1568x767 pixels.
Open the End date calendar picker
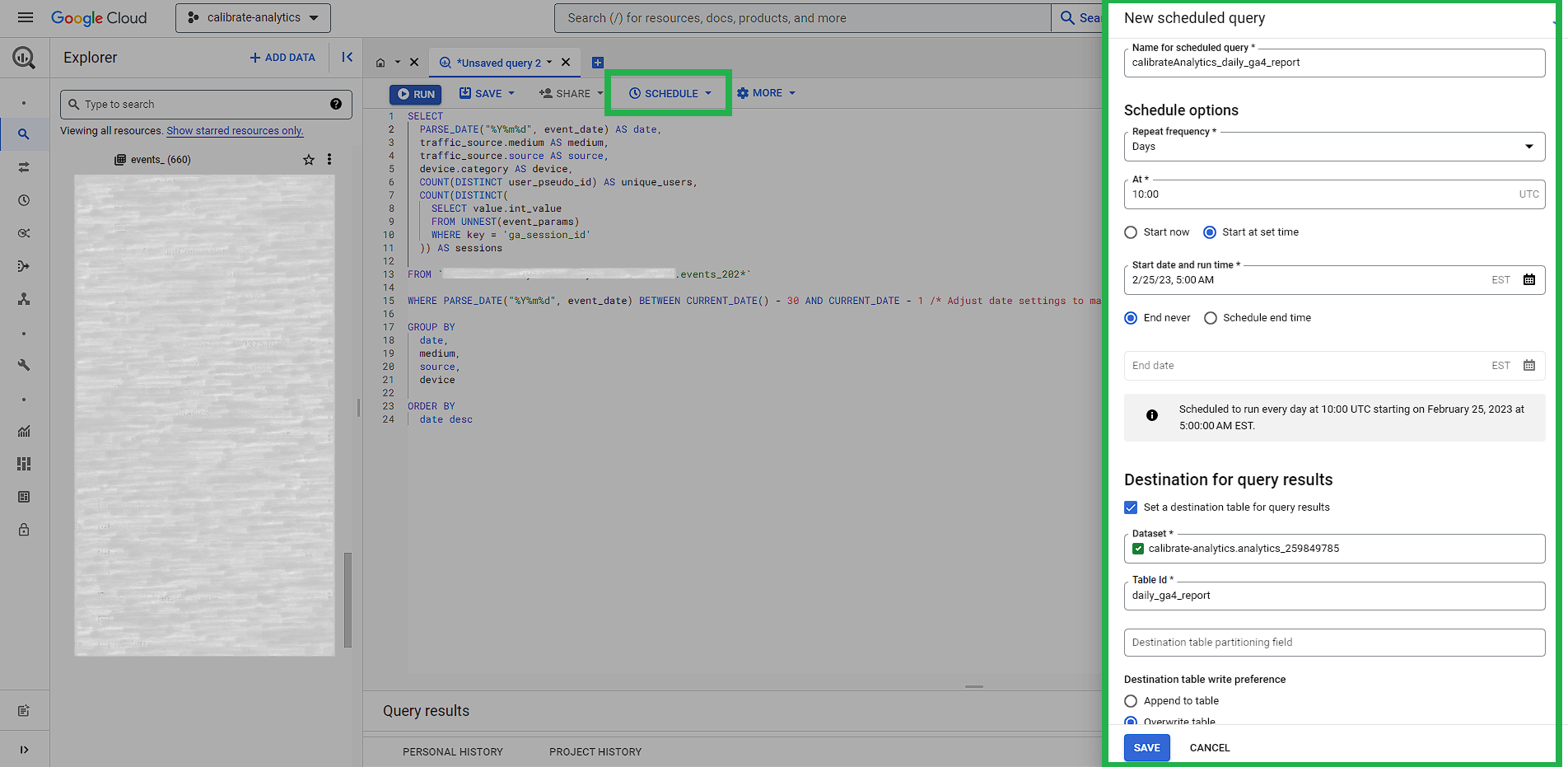coord(1529,365)
